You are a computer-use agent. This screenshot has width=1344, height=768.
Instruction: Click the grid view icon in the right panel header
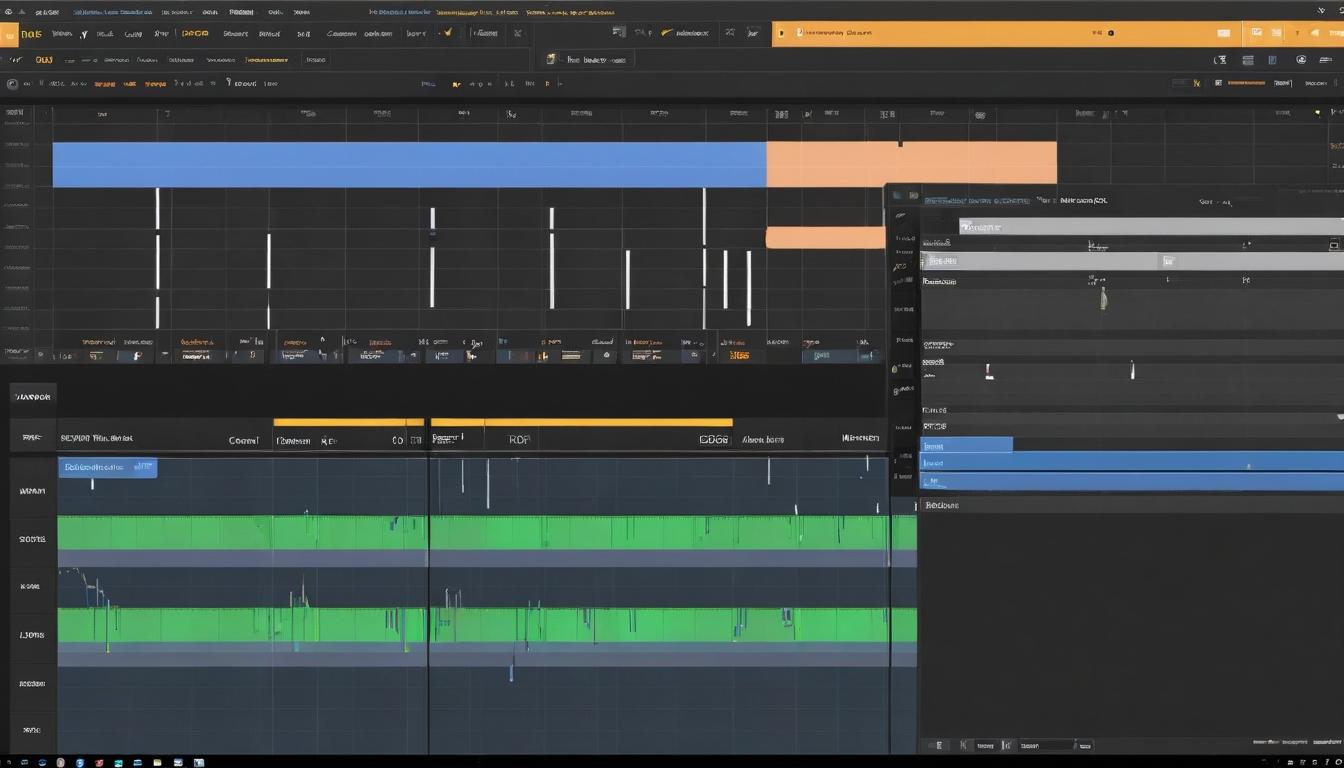1332,246
